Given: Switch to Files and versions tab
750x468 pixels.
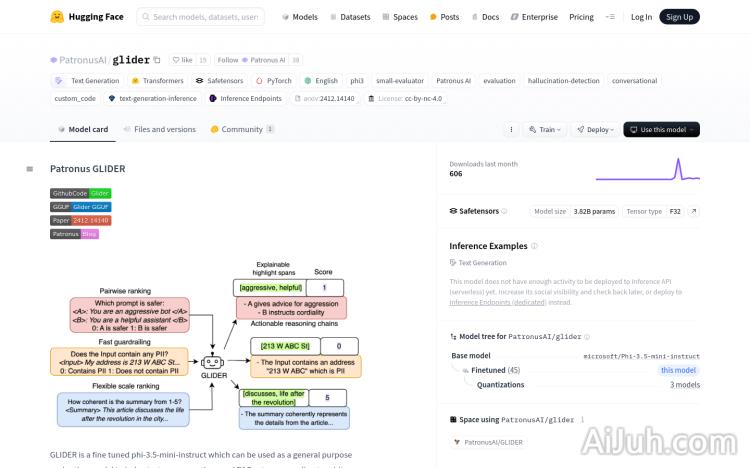Looking at the screenshot, I should click(x=159, y=129).
